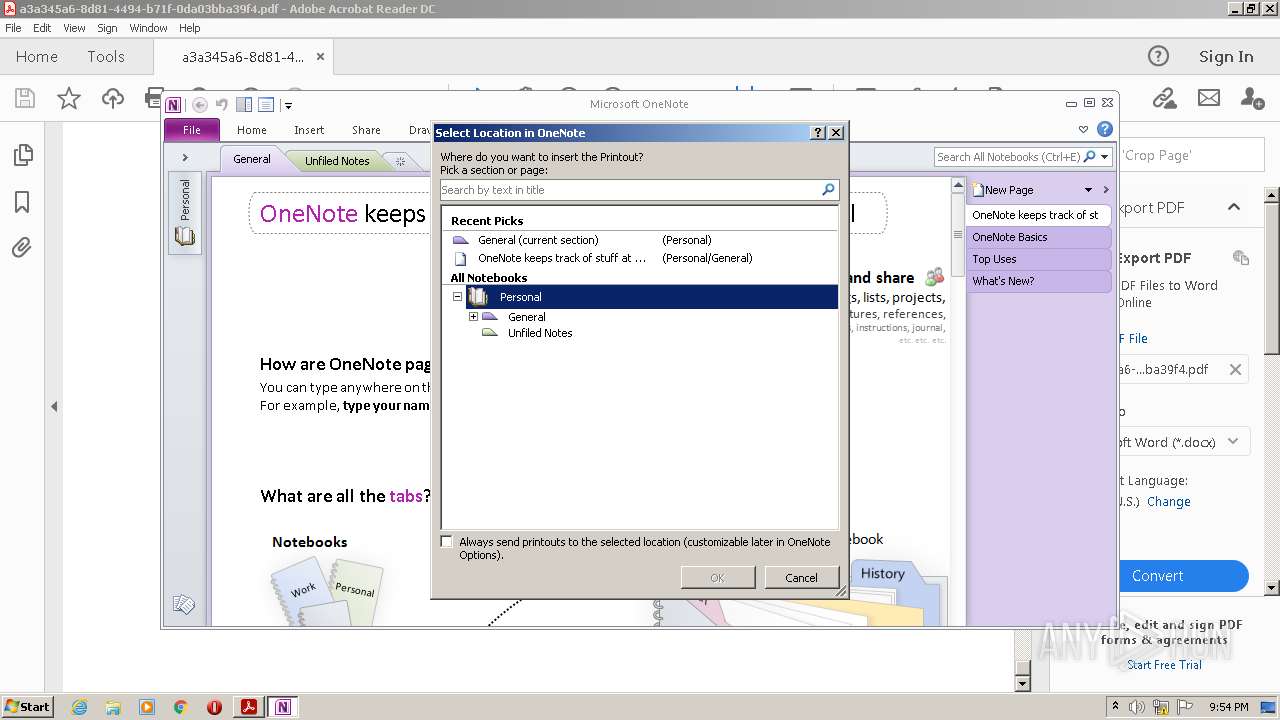1280x720 pixels.
Task: Enable always send printouts to selected location
Action: [447, 541]
